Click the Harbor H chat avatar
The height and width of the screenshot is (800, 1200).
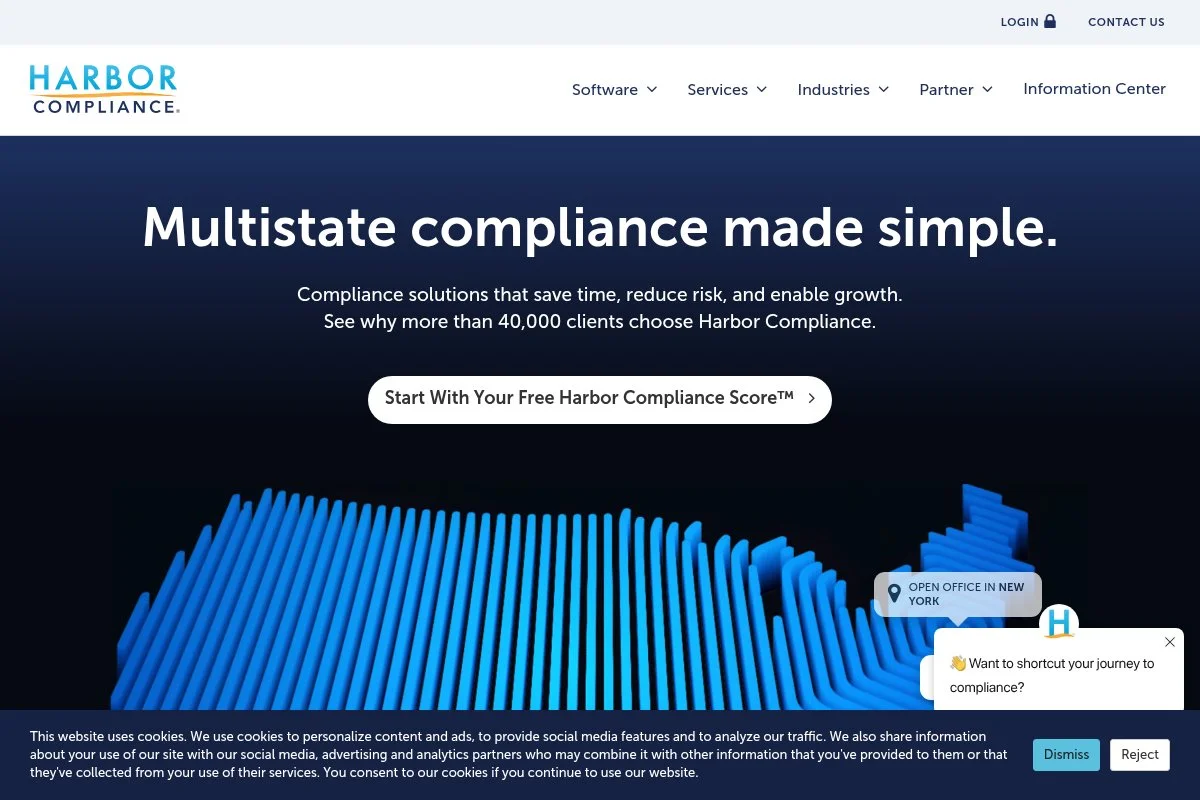pyautogui.click(x=1059, y=624)
